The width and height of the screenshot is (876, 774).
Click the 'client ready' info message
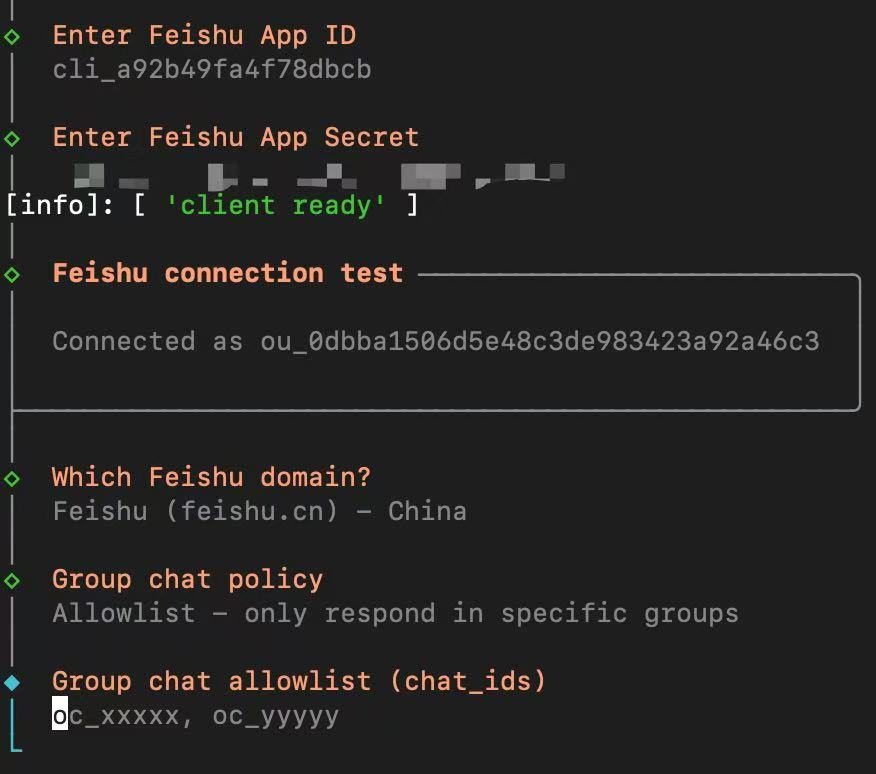click(x=275, y=206)
